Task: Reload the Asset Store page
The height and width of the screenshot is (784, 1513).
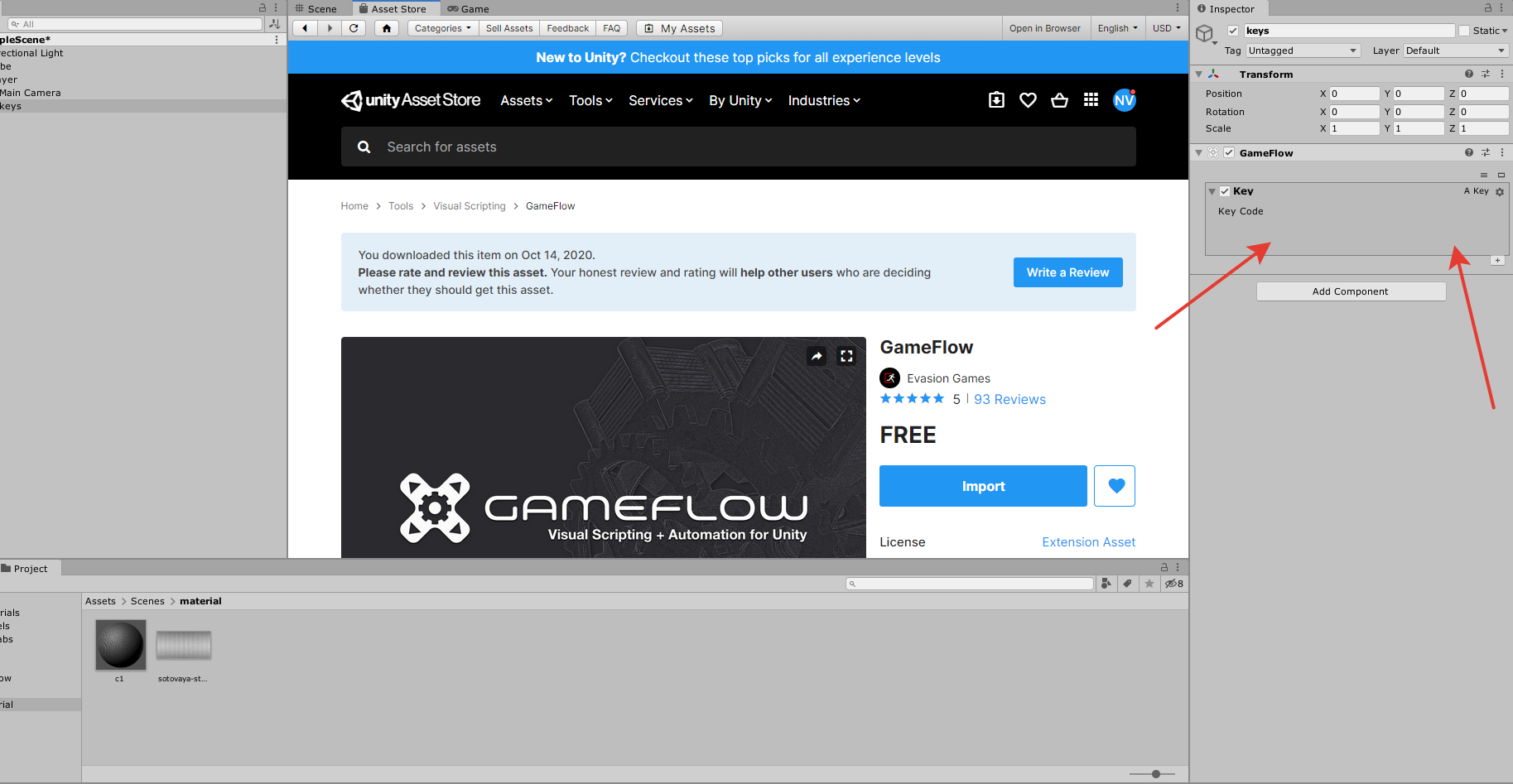Action: click(354, 28)
